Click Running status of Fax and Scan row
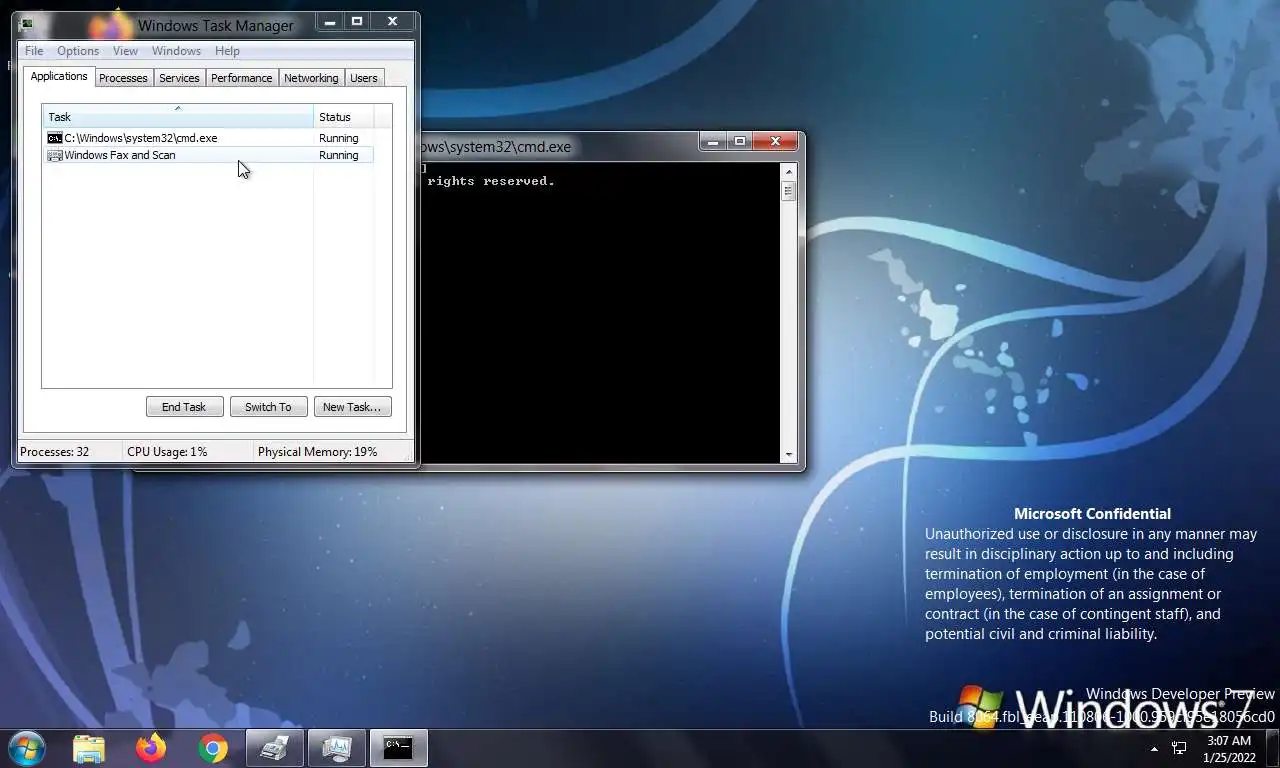The width and height of the screenshot is (1280, 768). pyautogui.click(x=338, y=155)
